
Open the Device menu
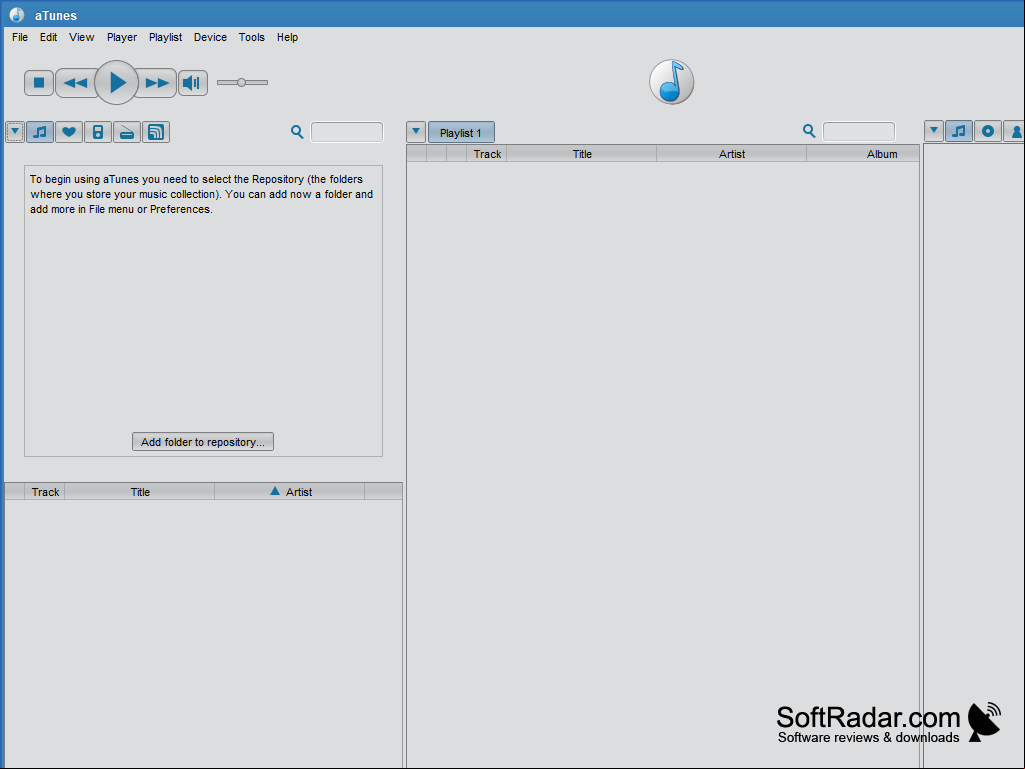210,37
